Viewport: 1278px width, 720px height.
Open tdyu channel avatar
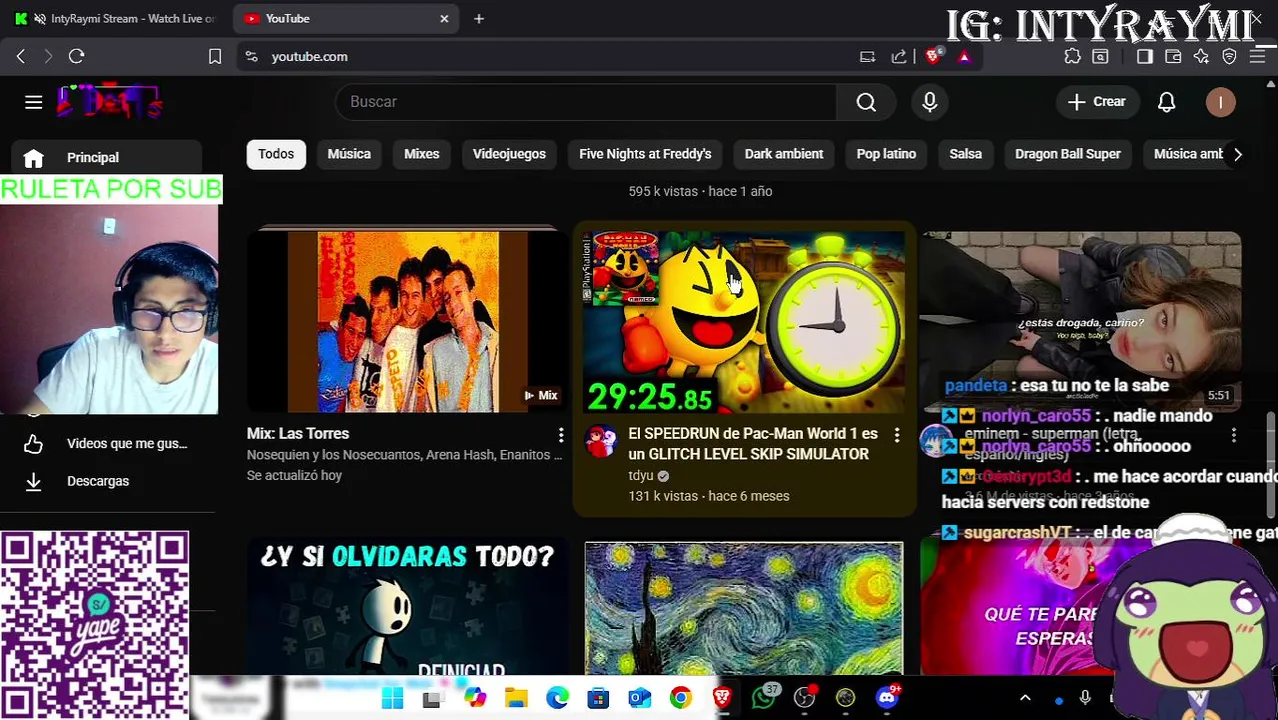601,441
